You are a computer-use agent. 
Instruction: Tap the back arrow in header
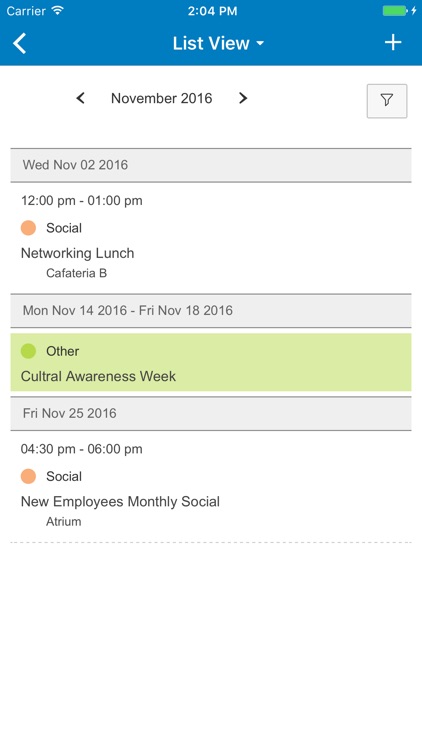(x=19, y=43)
